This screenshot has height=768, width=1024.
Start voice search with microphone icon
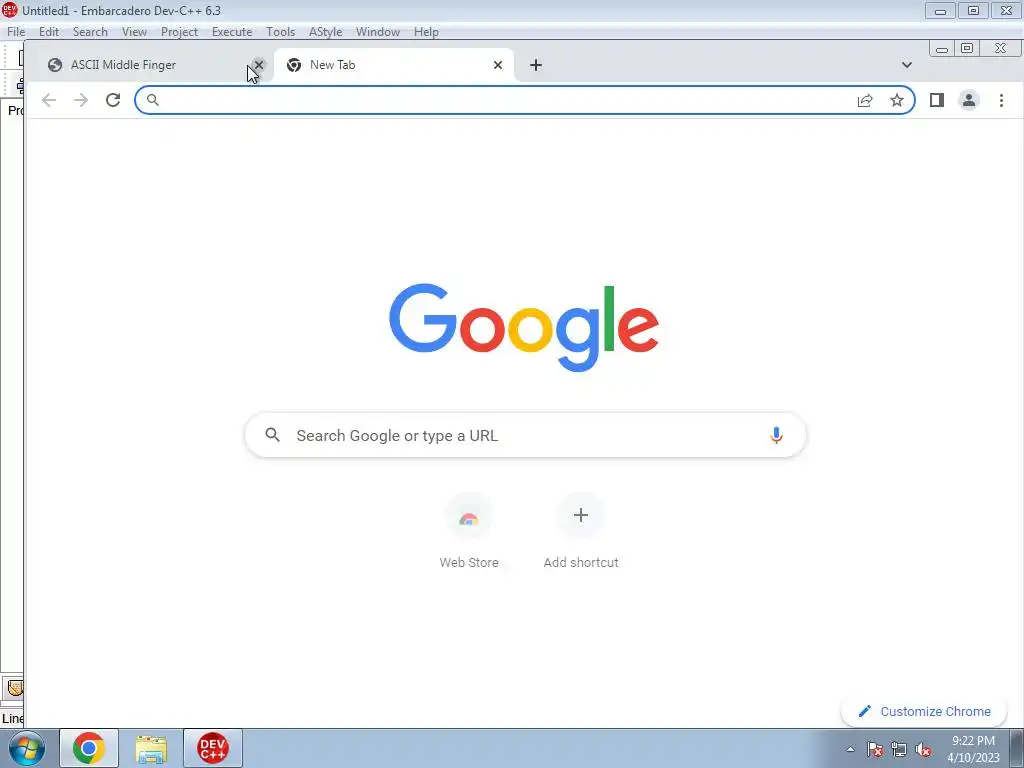pyautogui.click(x=776, y=435)
